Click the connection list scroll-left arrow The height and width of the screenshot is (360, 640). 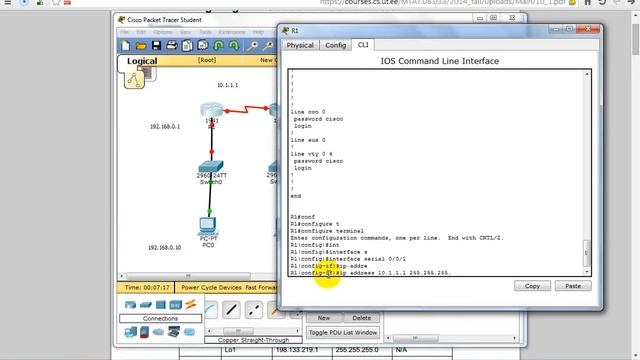click(x=209, y=331)
